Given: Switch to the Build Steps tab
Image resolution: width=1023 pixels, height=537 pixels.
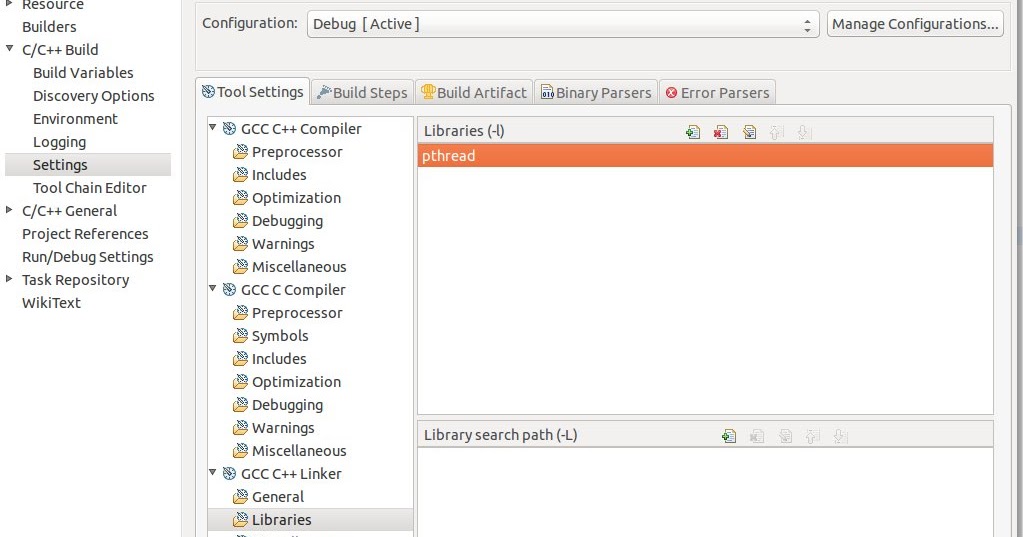Looking at the screenshot, I should pos(363,93).
